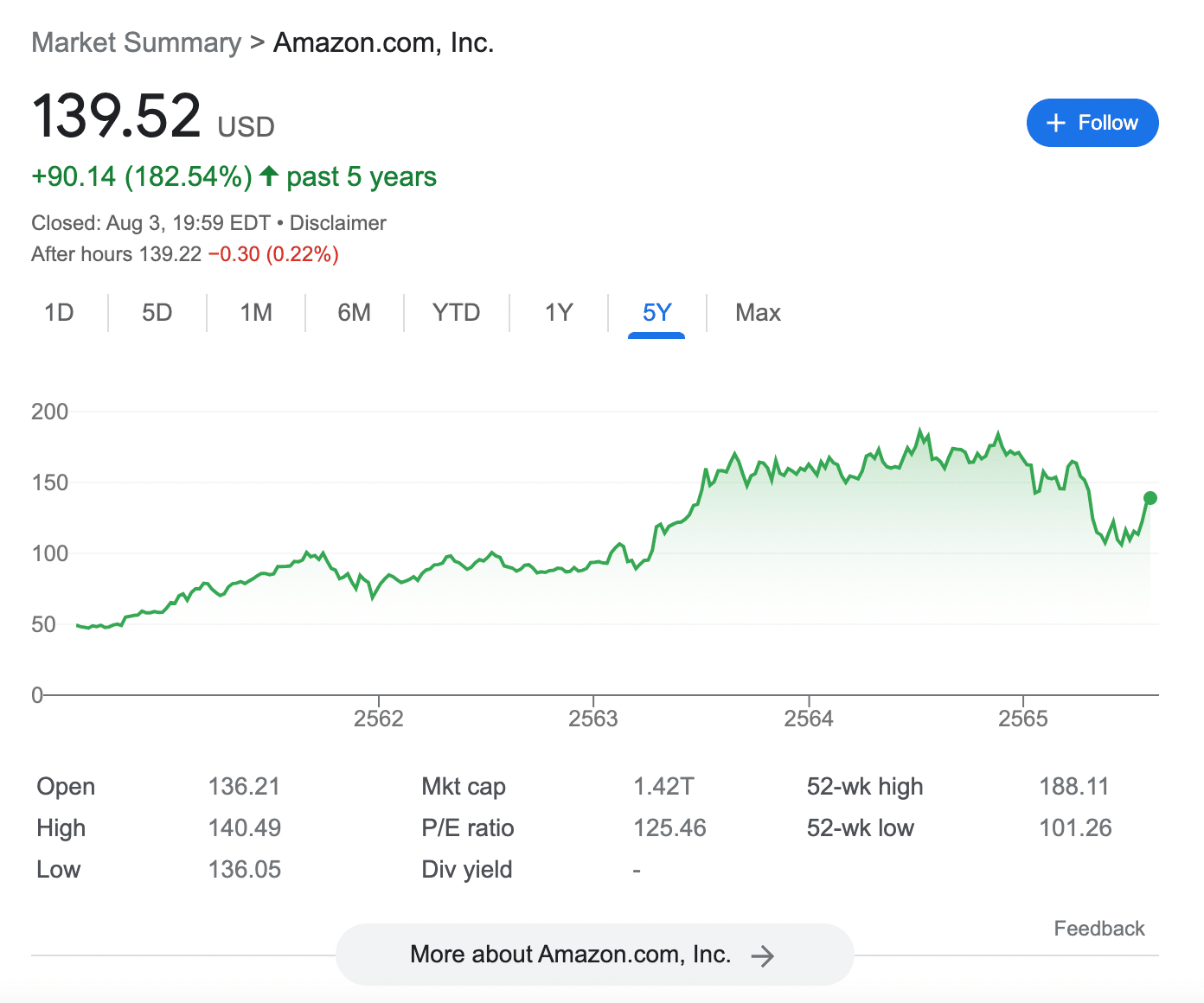Click the 2564 x-axis label
The width and height of the screenshot is (1204, 1003).
click(809, 719)
